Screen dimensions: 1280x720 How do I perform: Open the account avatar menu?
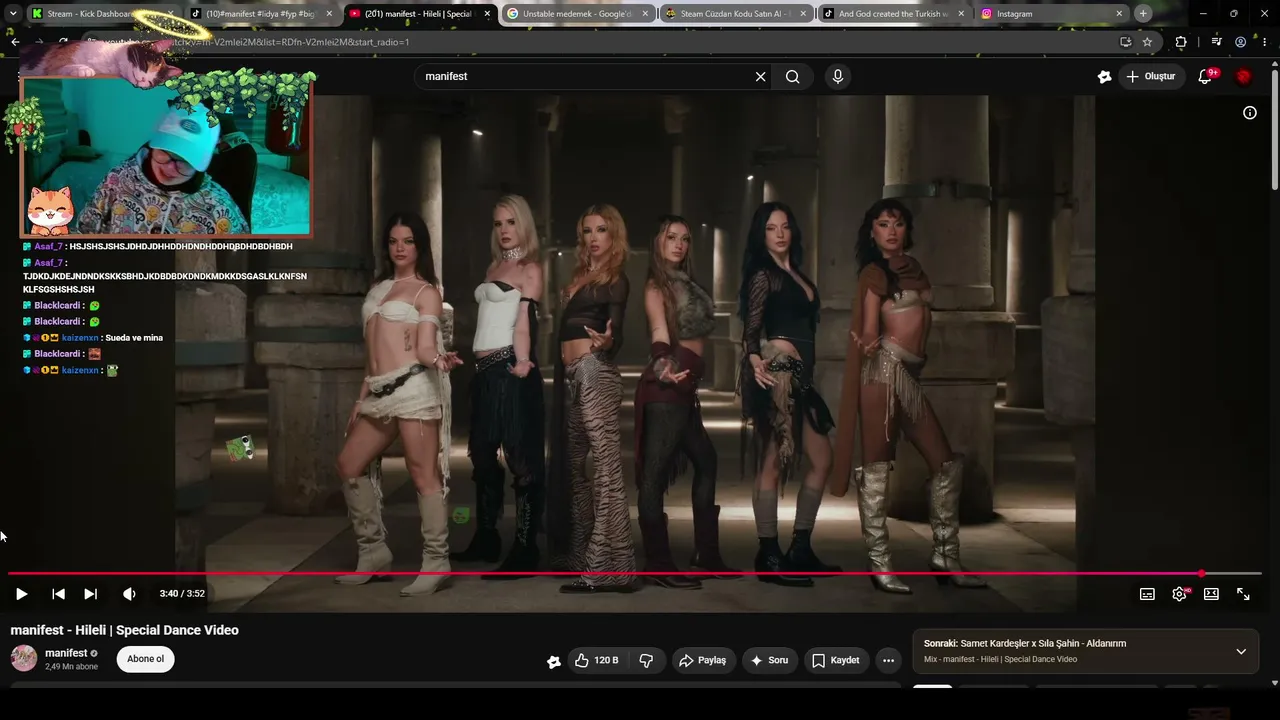point(1244,77)
